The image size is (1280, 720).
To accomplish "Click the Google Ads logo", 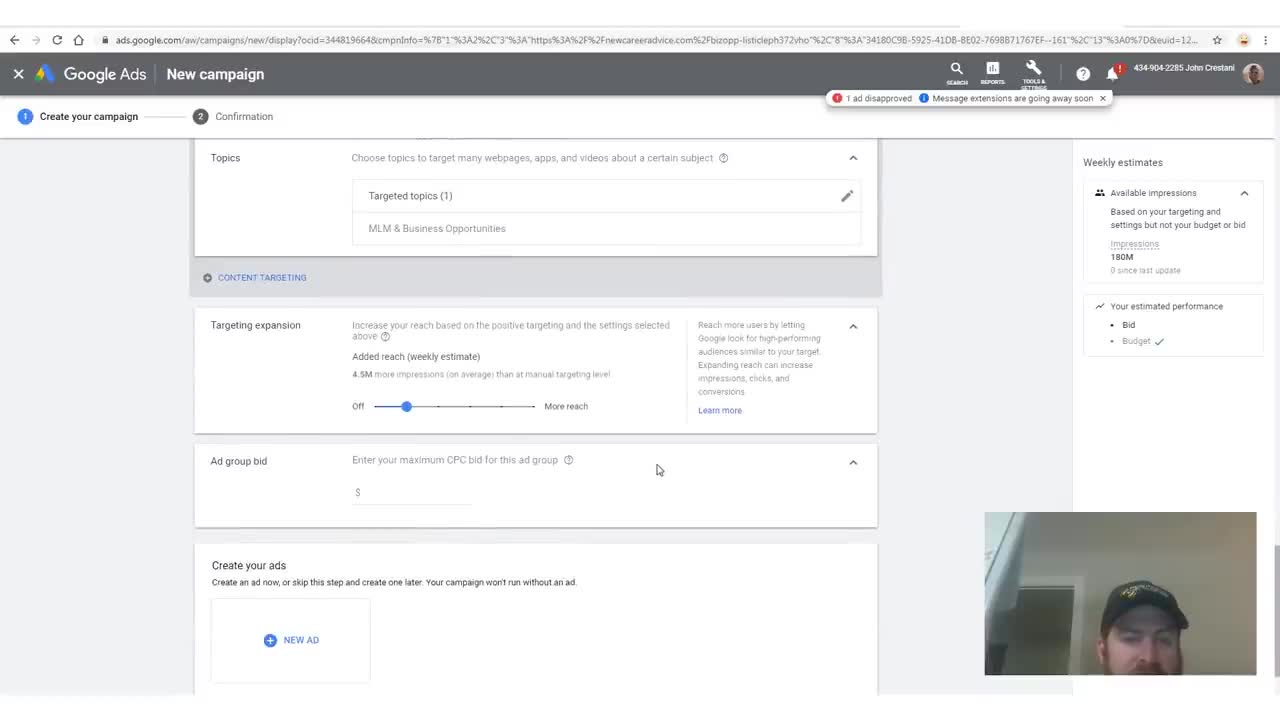I will click(92, 74).
